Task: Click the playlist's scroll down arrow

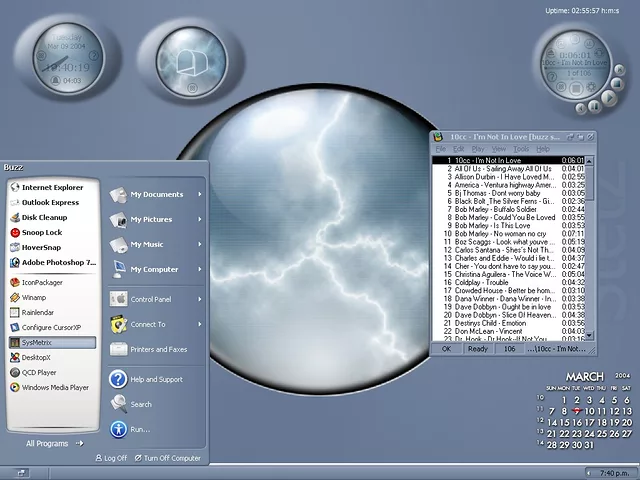Action: coord(591,337)
